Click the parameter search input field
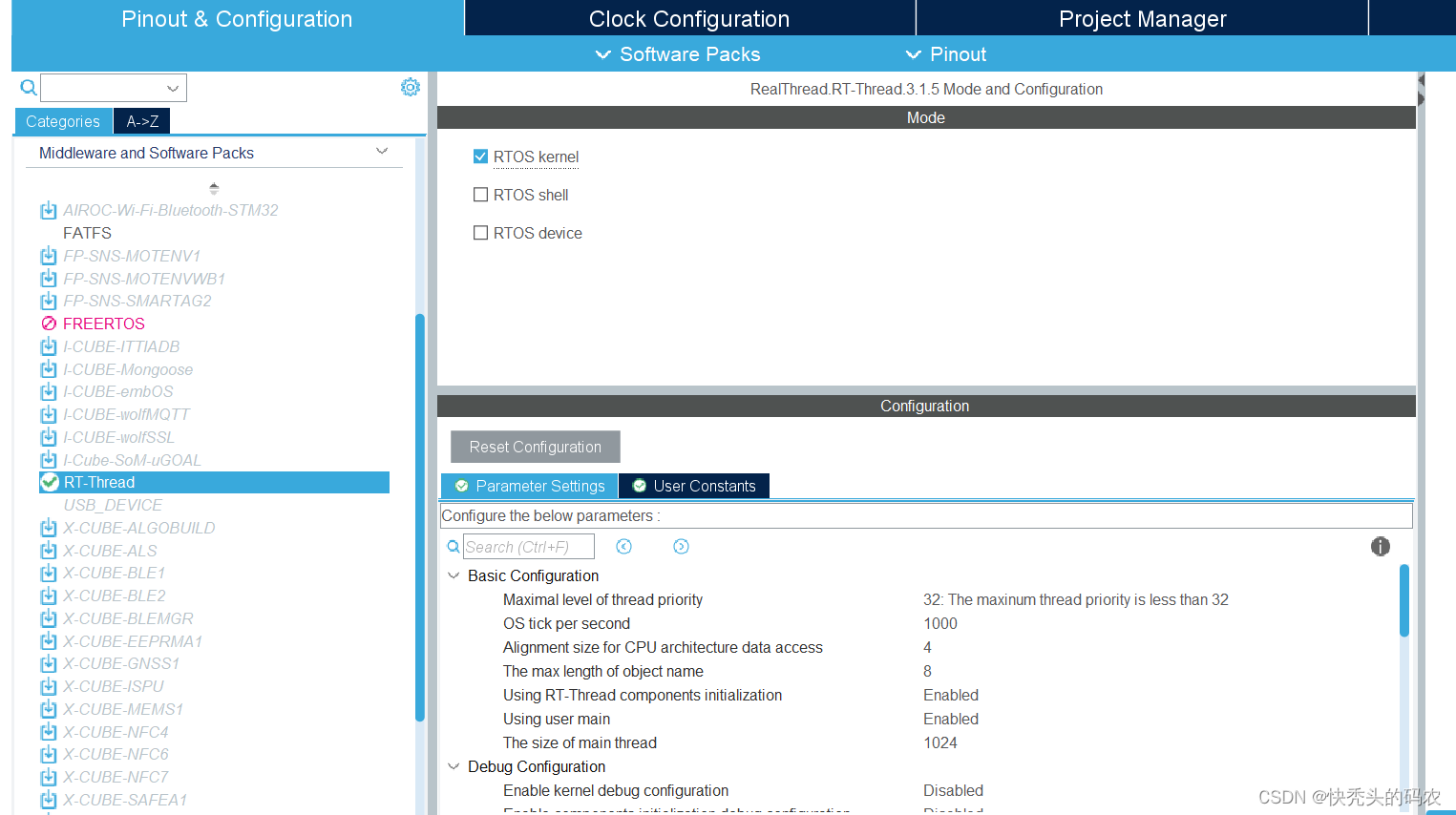 click(529, 547)
